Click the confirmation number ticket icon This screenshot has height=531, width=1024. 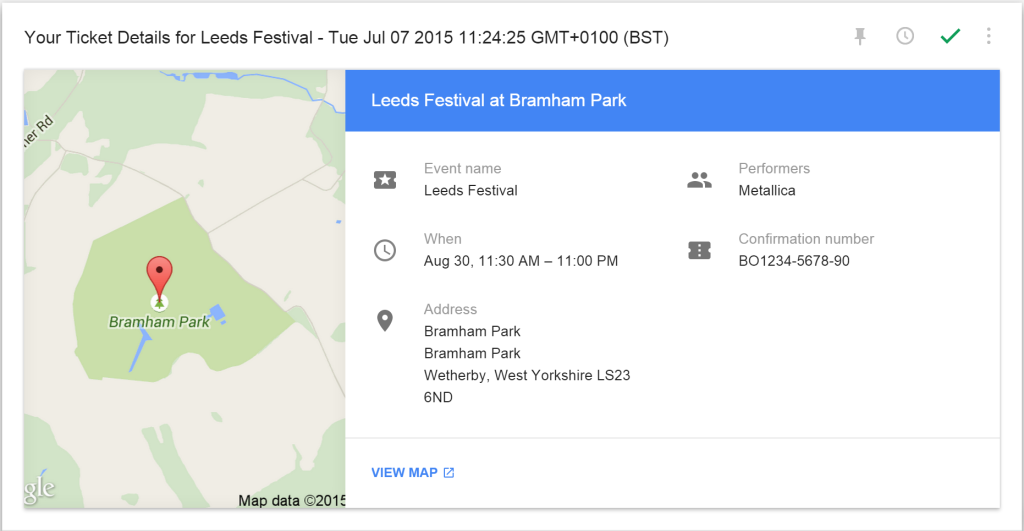(x=699, y=251)
